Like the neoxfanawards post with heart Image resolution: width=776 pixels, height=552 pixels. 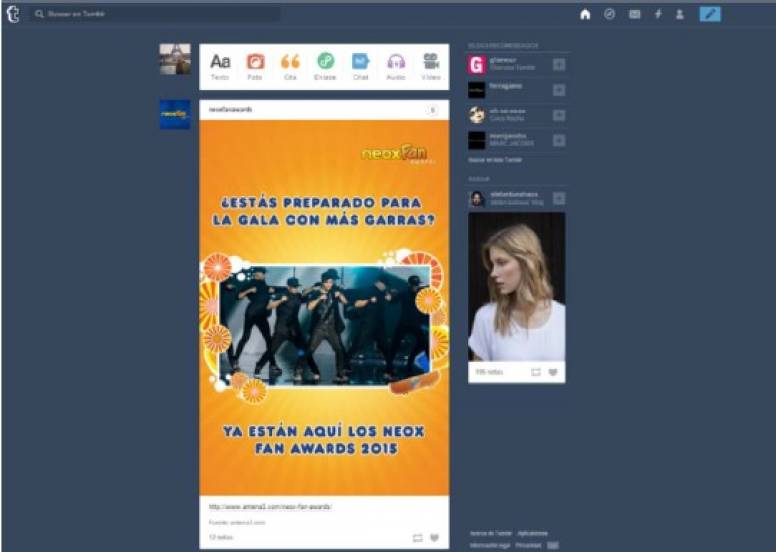pyautogui.click(x=435, y=538)
